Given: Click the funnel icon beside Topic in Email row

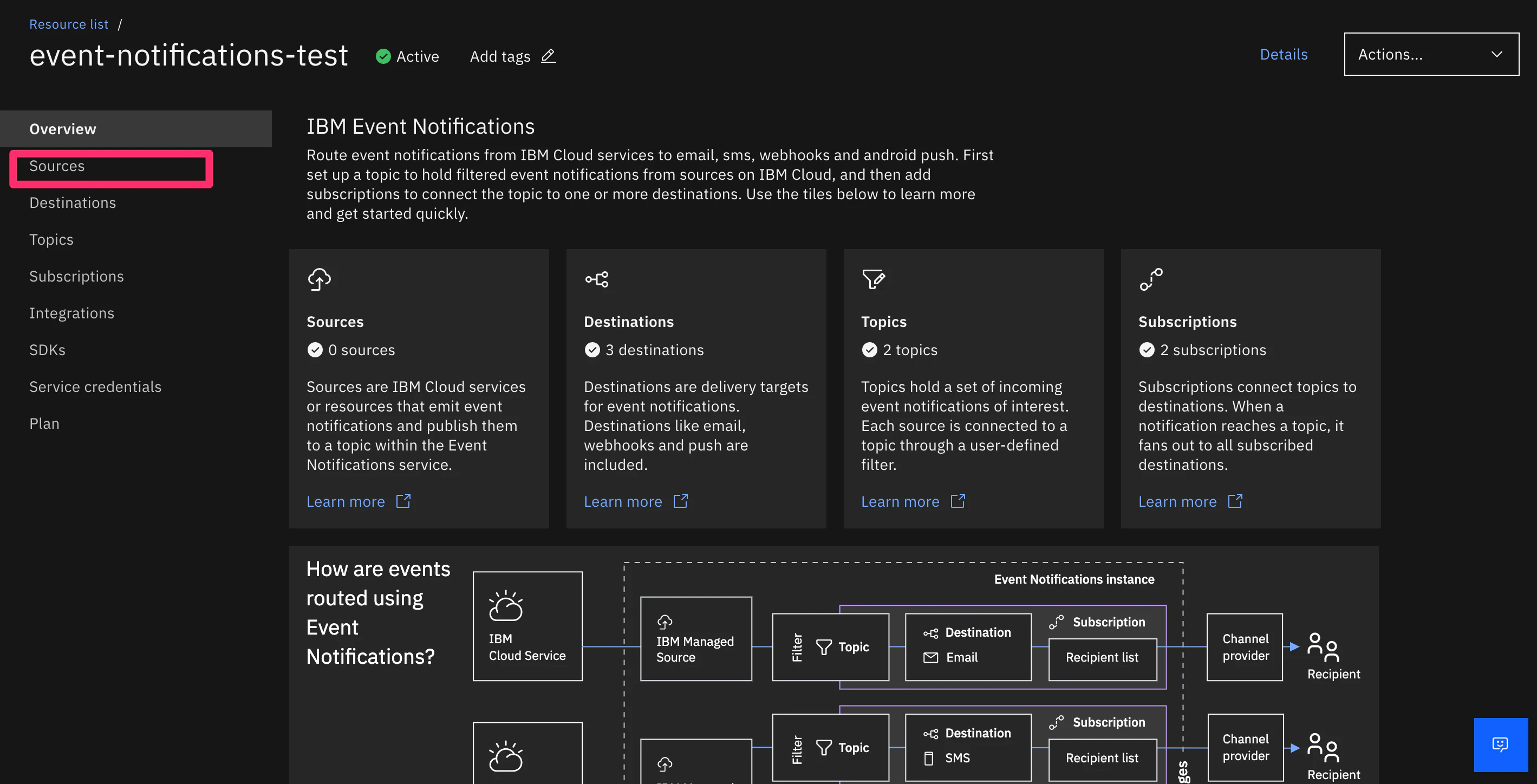Looking at the screenshot, I should [x=824, y=648].
